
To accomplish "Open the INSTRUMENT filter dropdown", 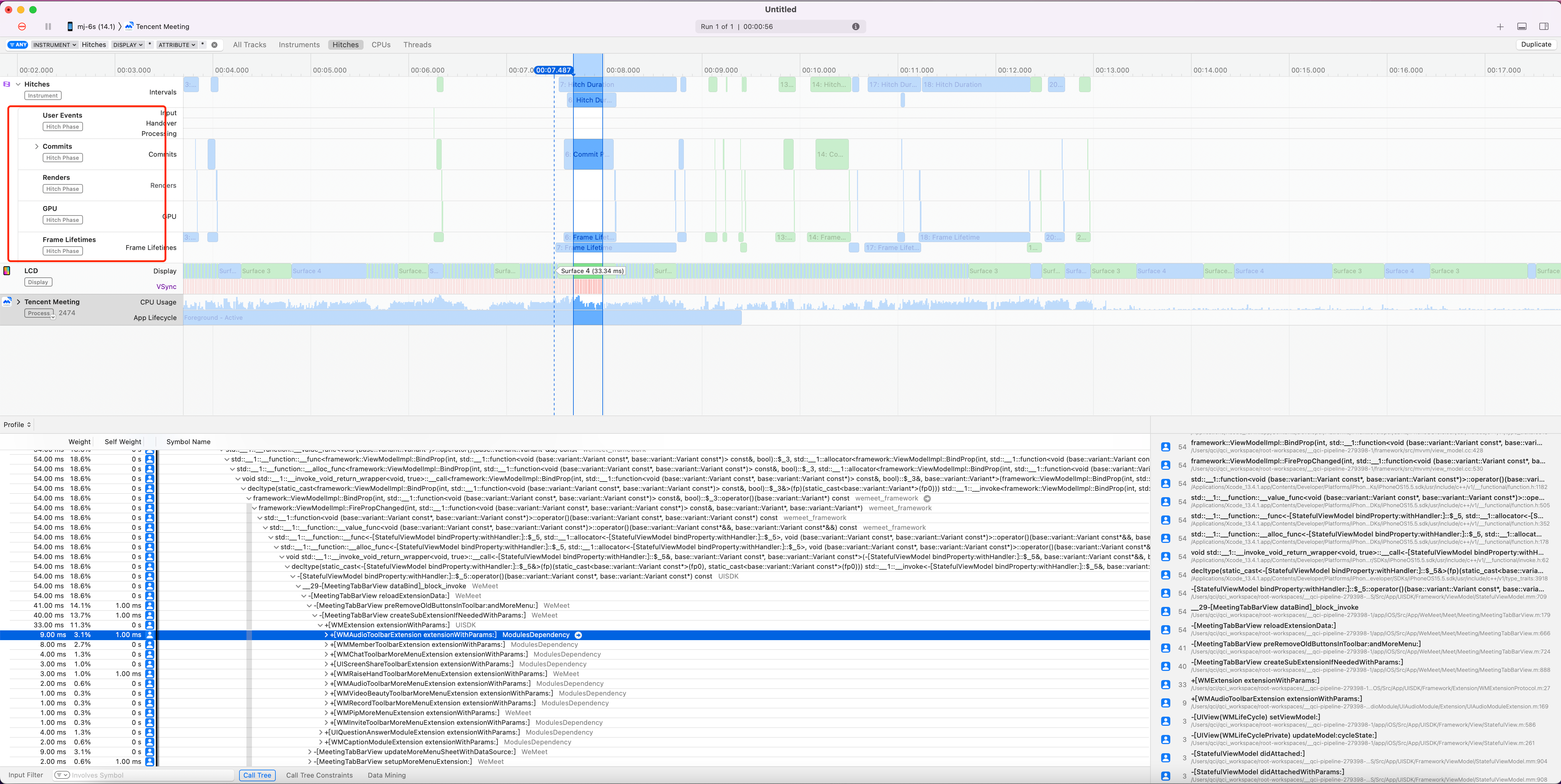I will pyautogui.click(x=55, y=45).
